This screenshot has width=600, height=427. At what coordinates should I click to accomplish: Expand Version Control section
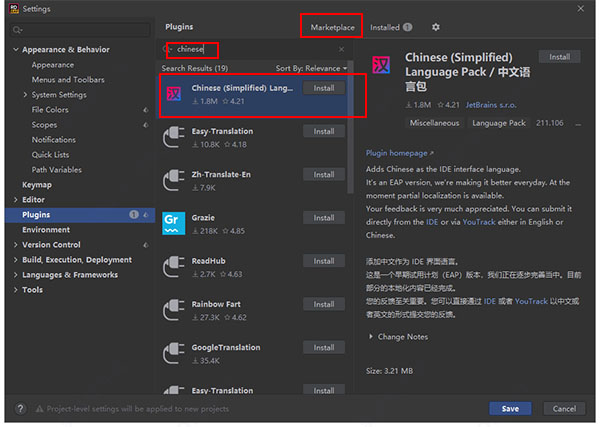click(x=16, y=245)
